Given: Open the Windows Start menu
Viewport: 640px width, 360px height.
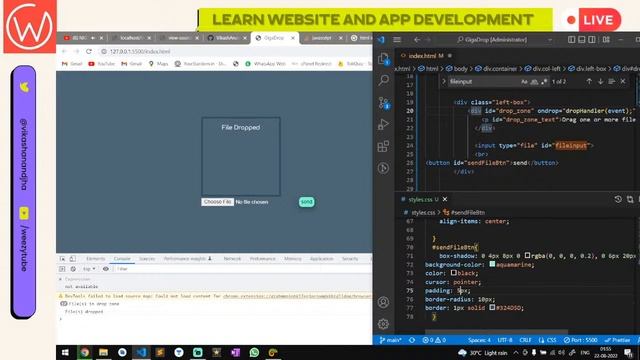Looking at the screenshot, I should [65, 352].
